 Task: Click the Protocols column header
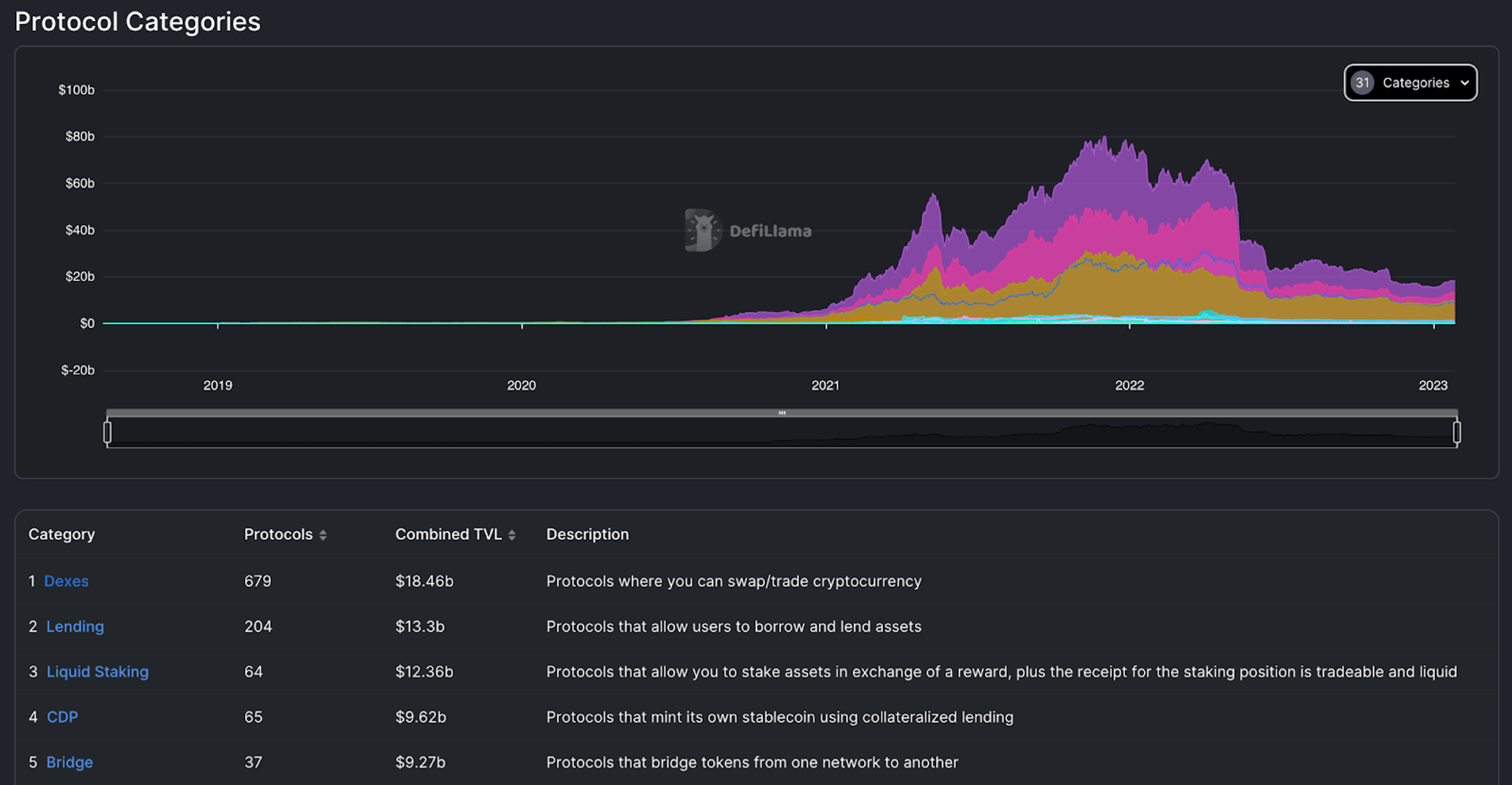278,534
